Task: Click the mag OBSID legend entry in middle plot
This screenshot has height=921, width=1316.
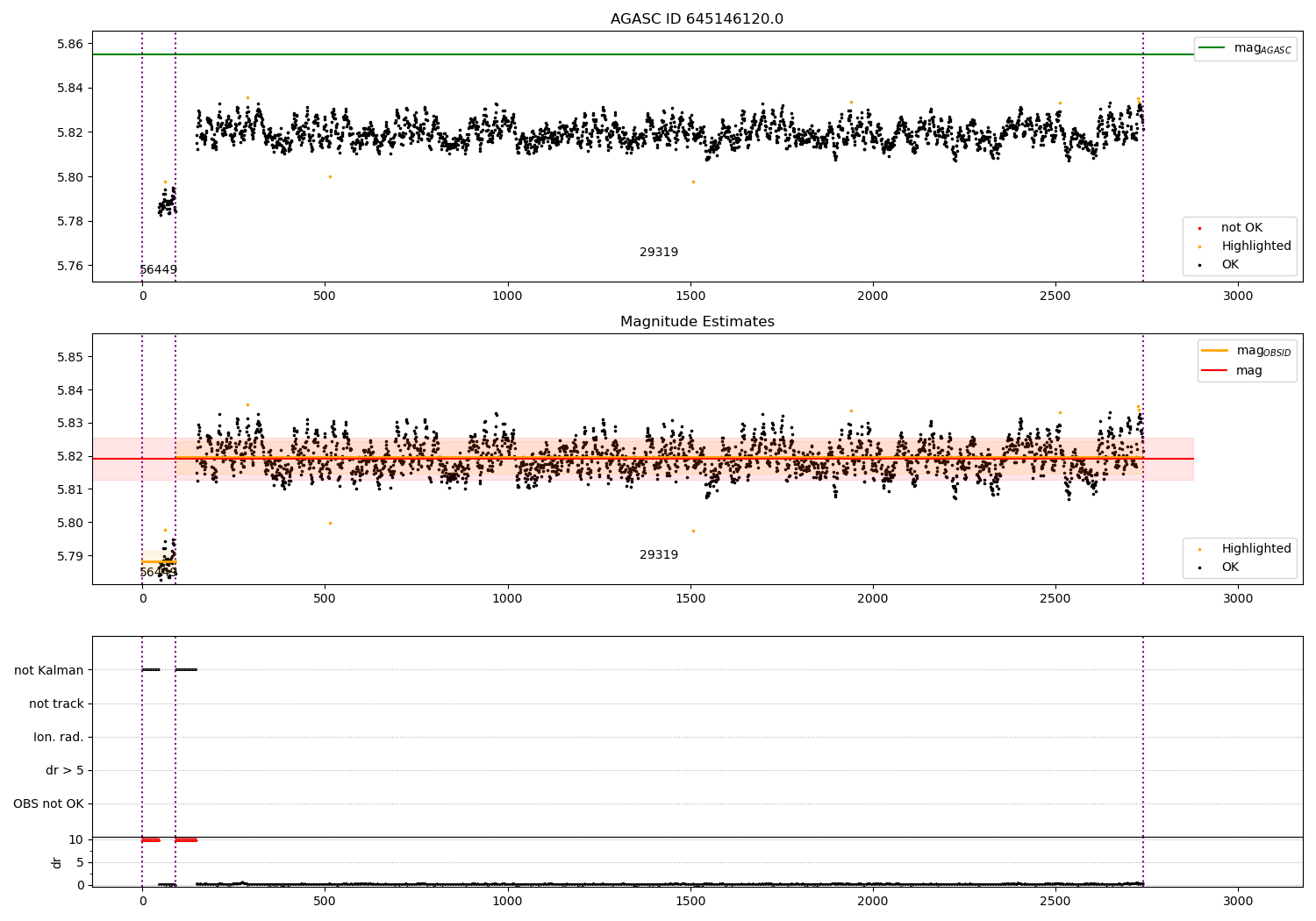Action: coord(1246,351)
